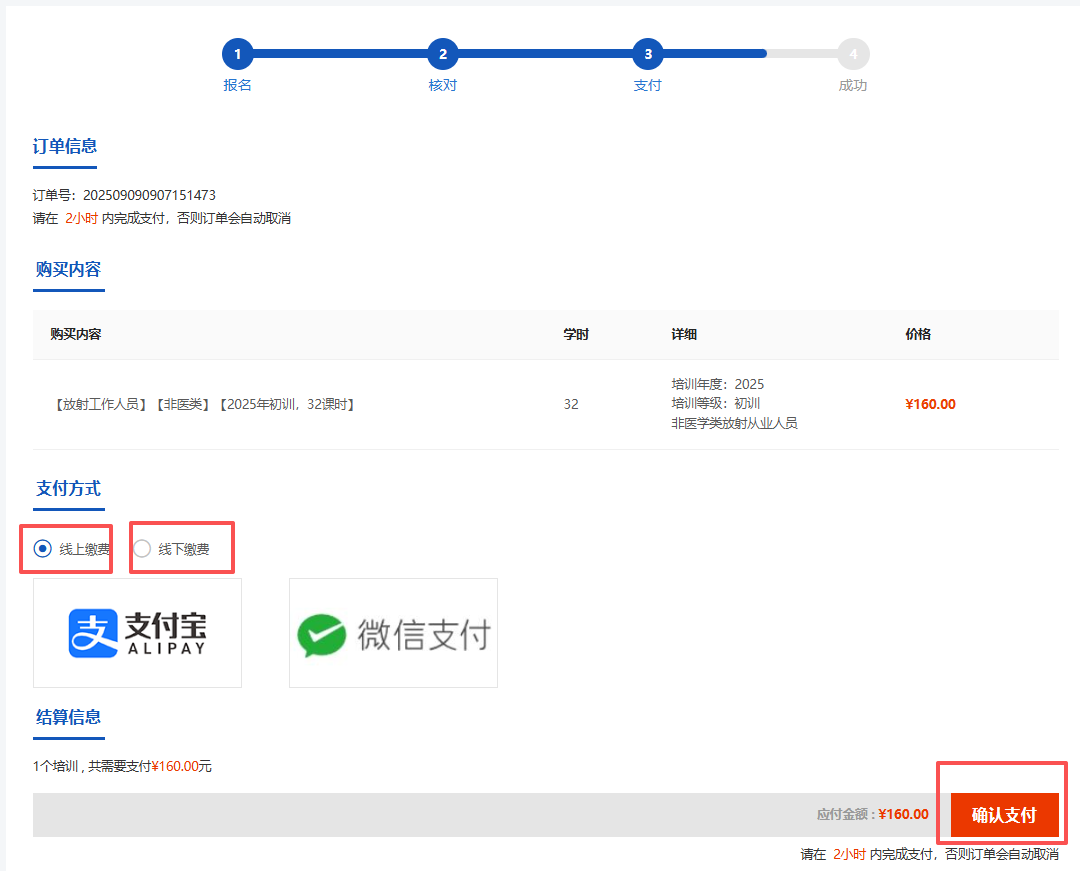This screenshot has width=1080, height=871.
Task: Click the ¥160.00 price in the table row
Action: (930, 405)
